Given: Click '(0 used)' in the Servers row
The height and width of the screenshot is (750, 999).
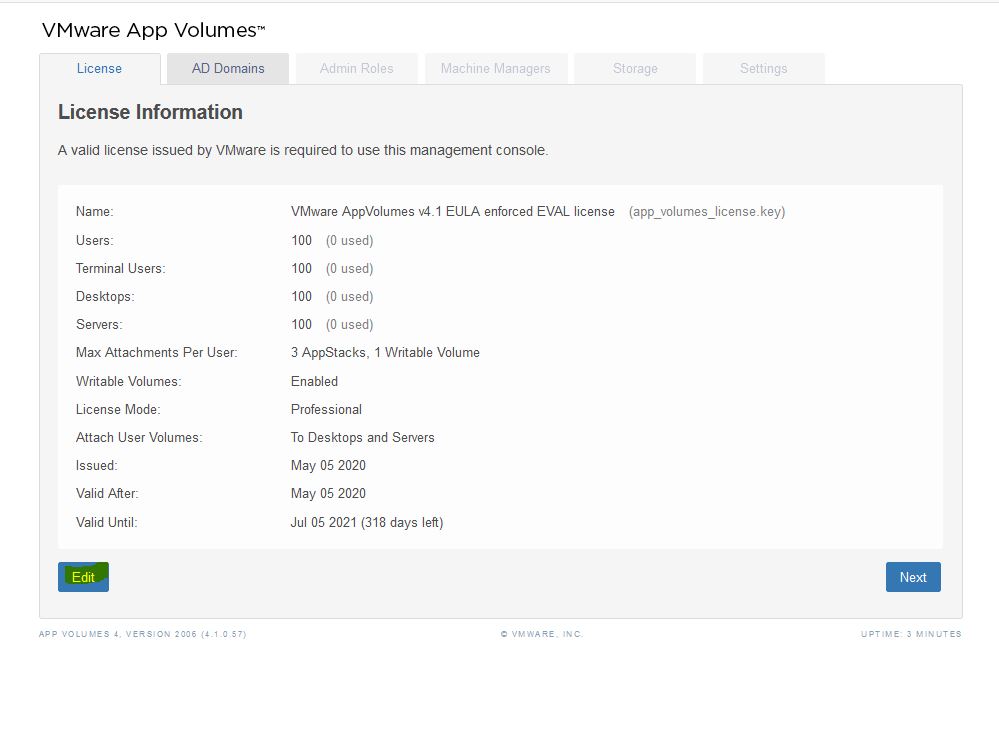Looking at the screenshot, I should click(350, 324).
